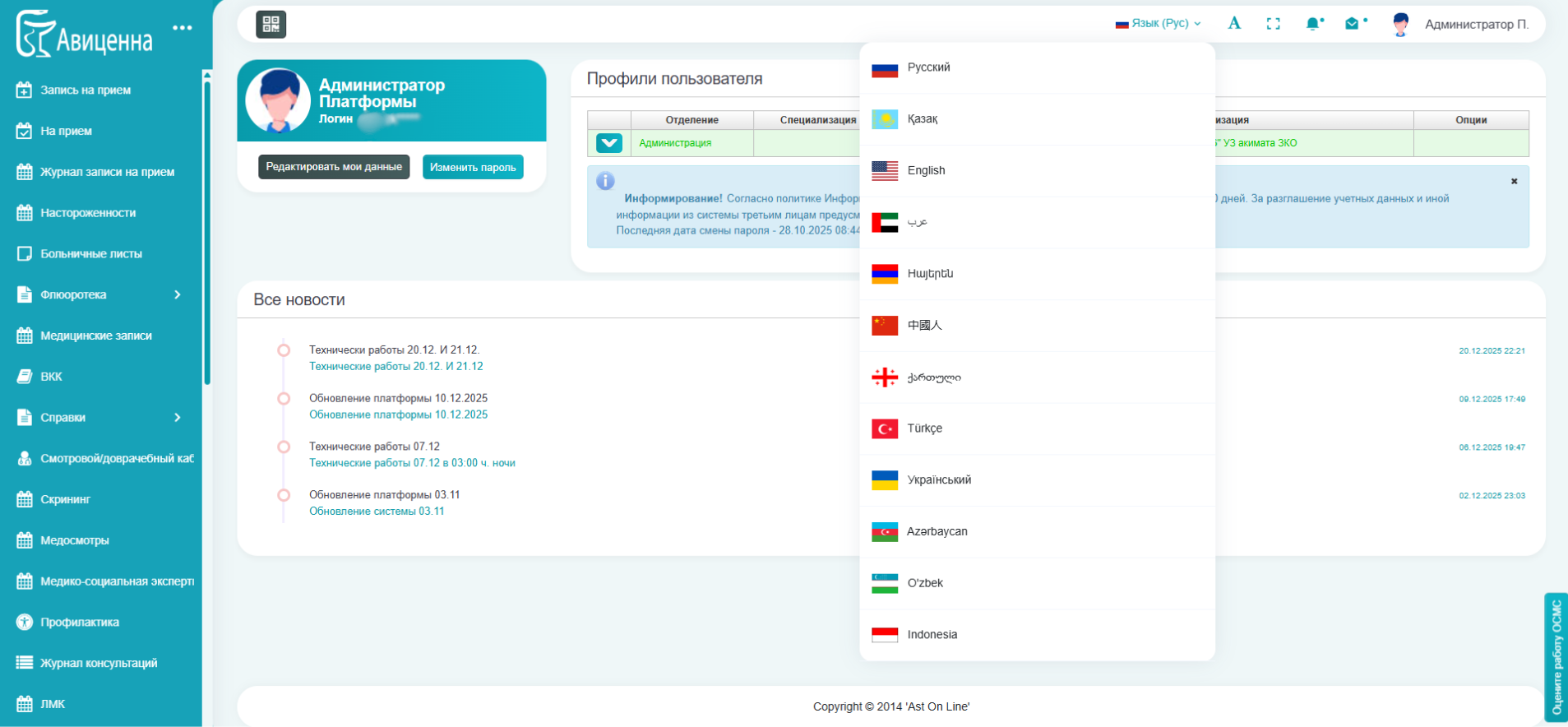Click the blue info icon in notice
The image size is (1568, 727).
(605, 181)
